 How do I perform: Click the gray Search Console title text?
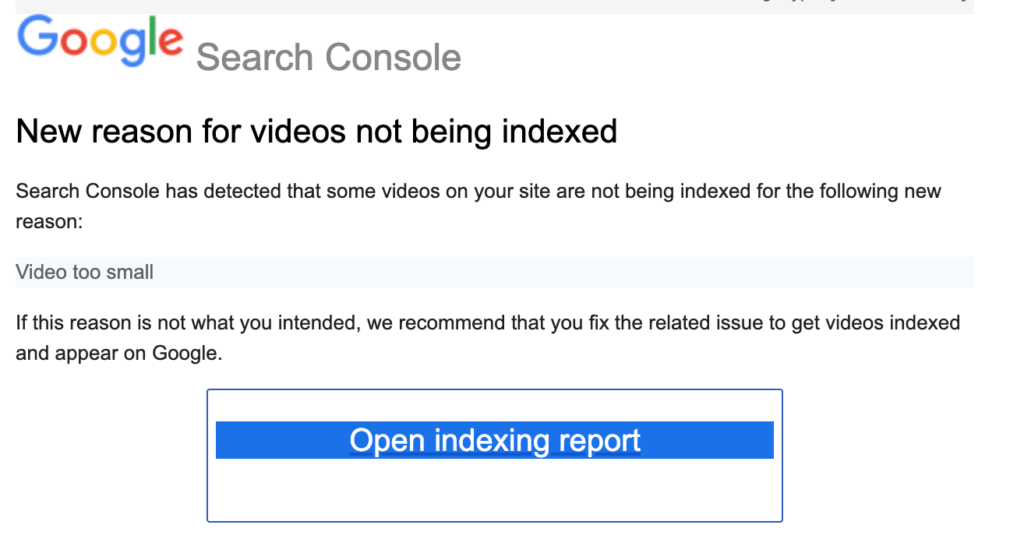click(x=328, y=57)
